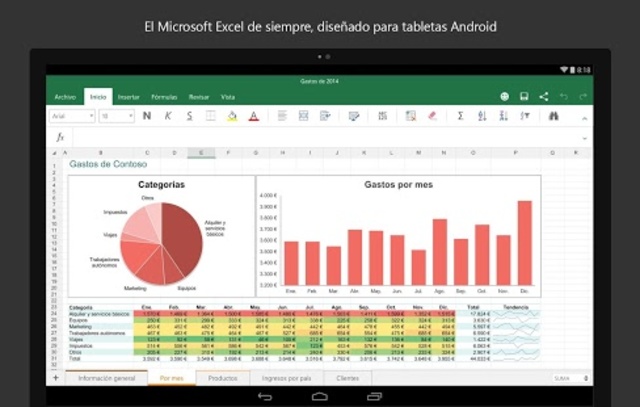Select column E header
The width and height of the screenshot is (640, 407).
coord(201,153)
